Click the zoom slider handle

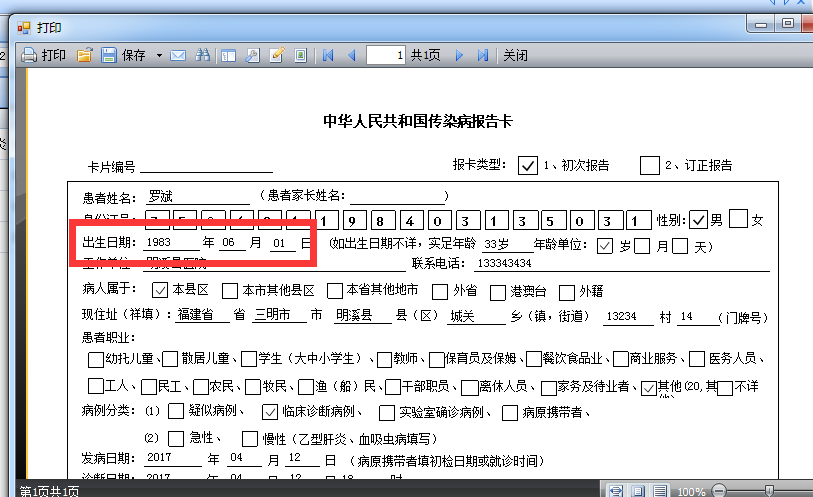point(769,490)
